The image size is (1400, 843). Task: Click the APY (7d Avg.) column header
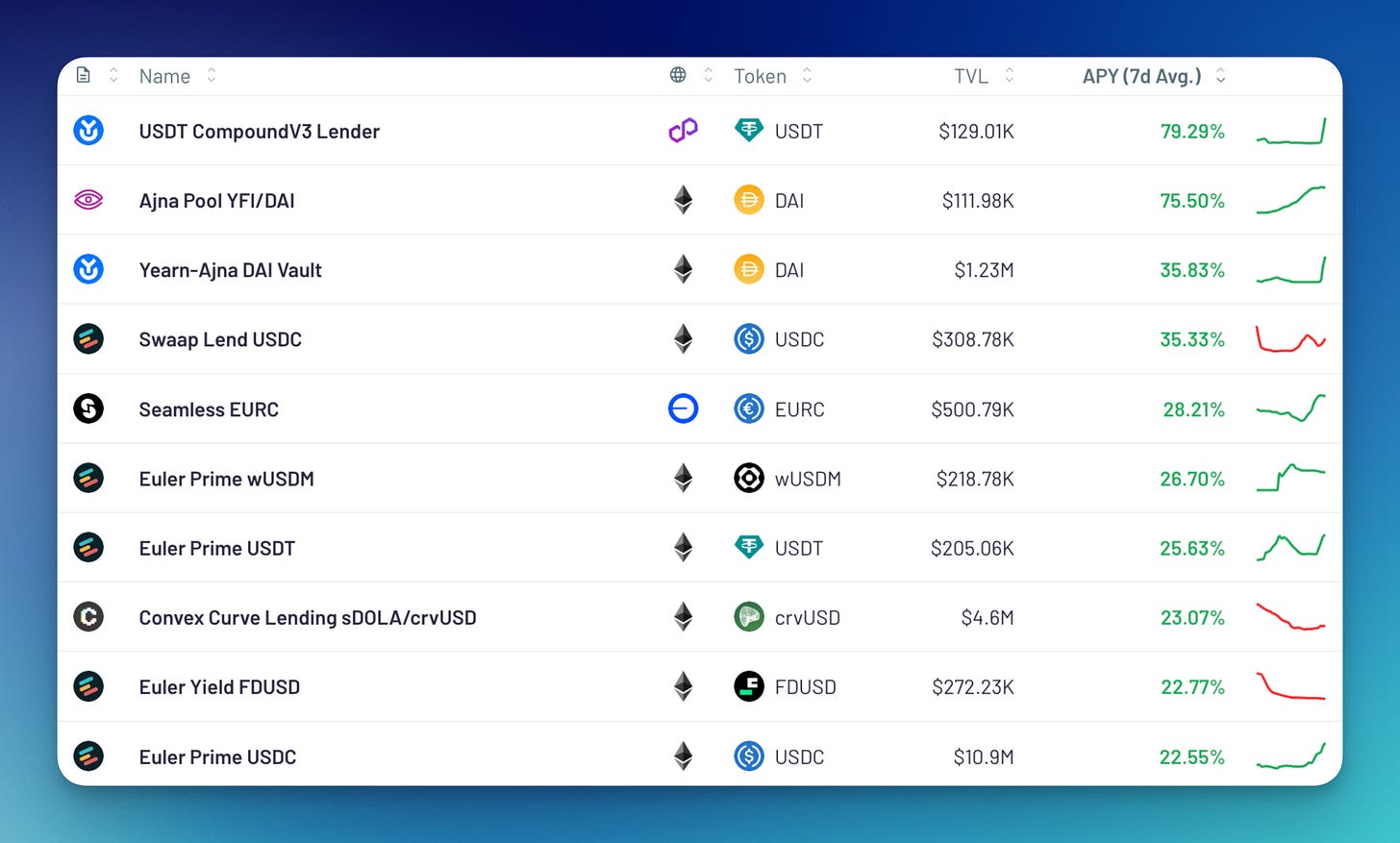click(x=1142, y=76)
